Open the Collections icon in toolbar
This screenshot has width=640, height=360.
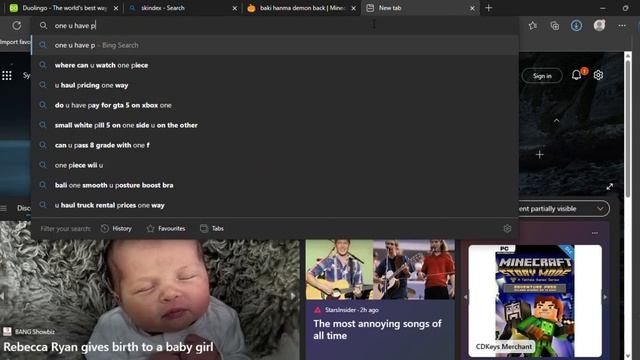coord(555,26)
